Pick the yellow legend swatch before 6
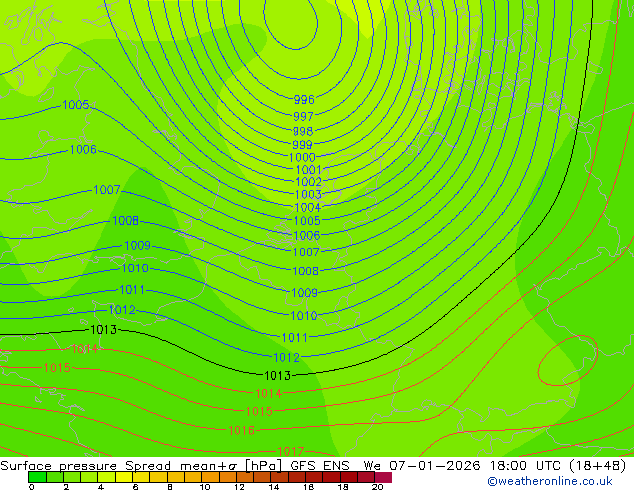Viewport: 634px width, 490px height. point(124,477)
